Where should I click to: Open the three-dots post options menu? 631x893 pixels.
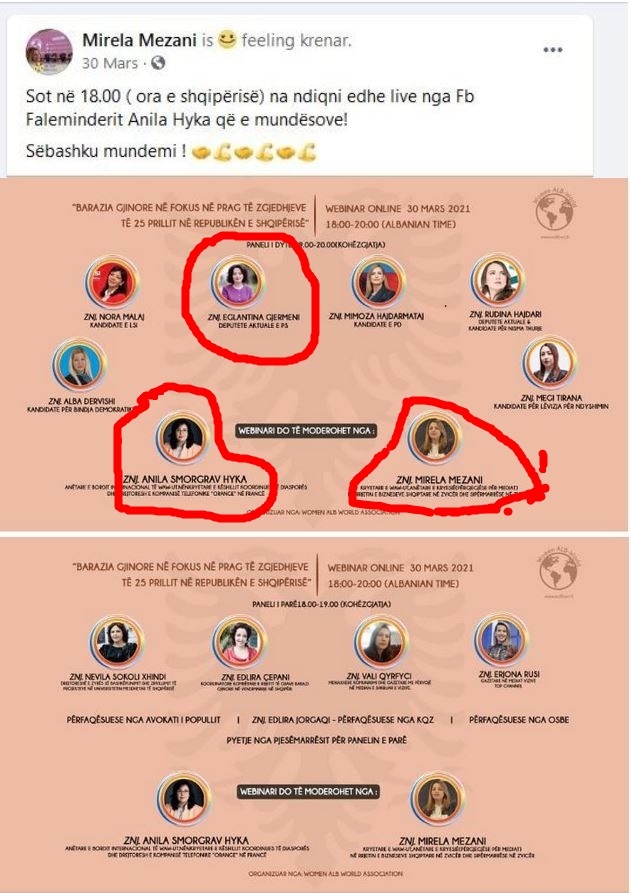pyautogui.click(x=552, y=50)
